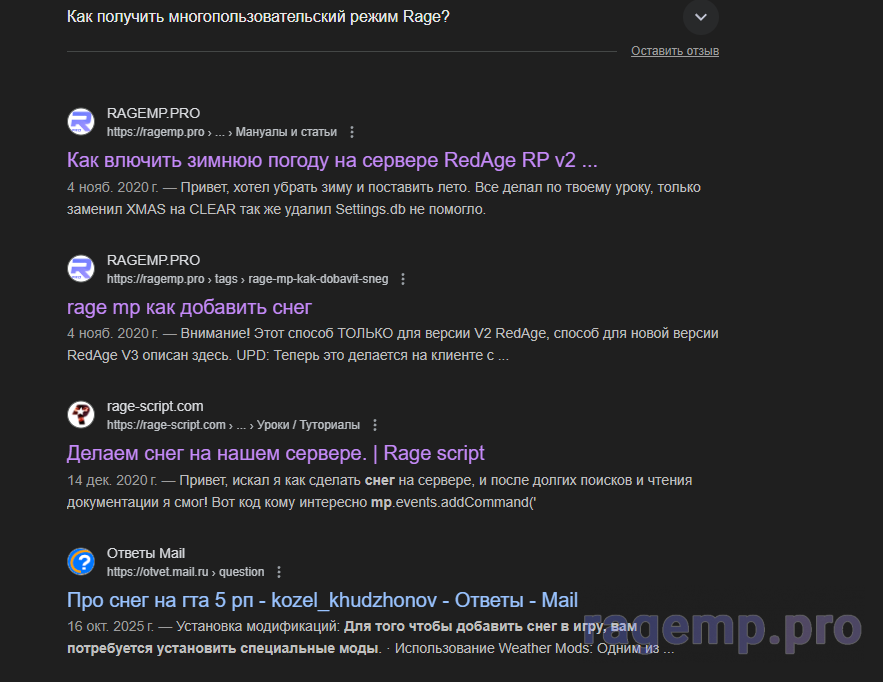Click the rage-script.com site favicon
This screenshot has width=883, height=682.
tap(81, 415)
